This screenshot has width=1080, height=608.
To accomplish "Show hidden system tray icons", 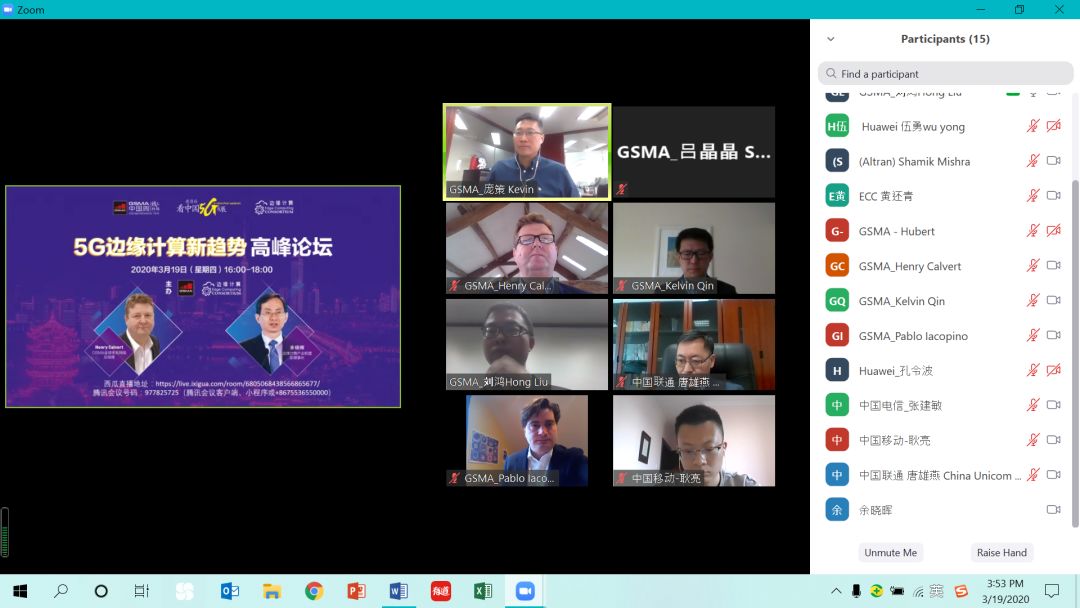I will coord(835,591).
